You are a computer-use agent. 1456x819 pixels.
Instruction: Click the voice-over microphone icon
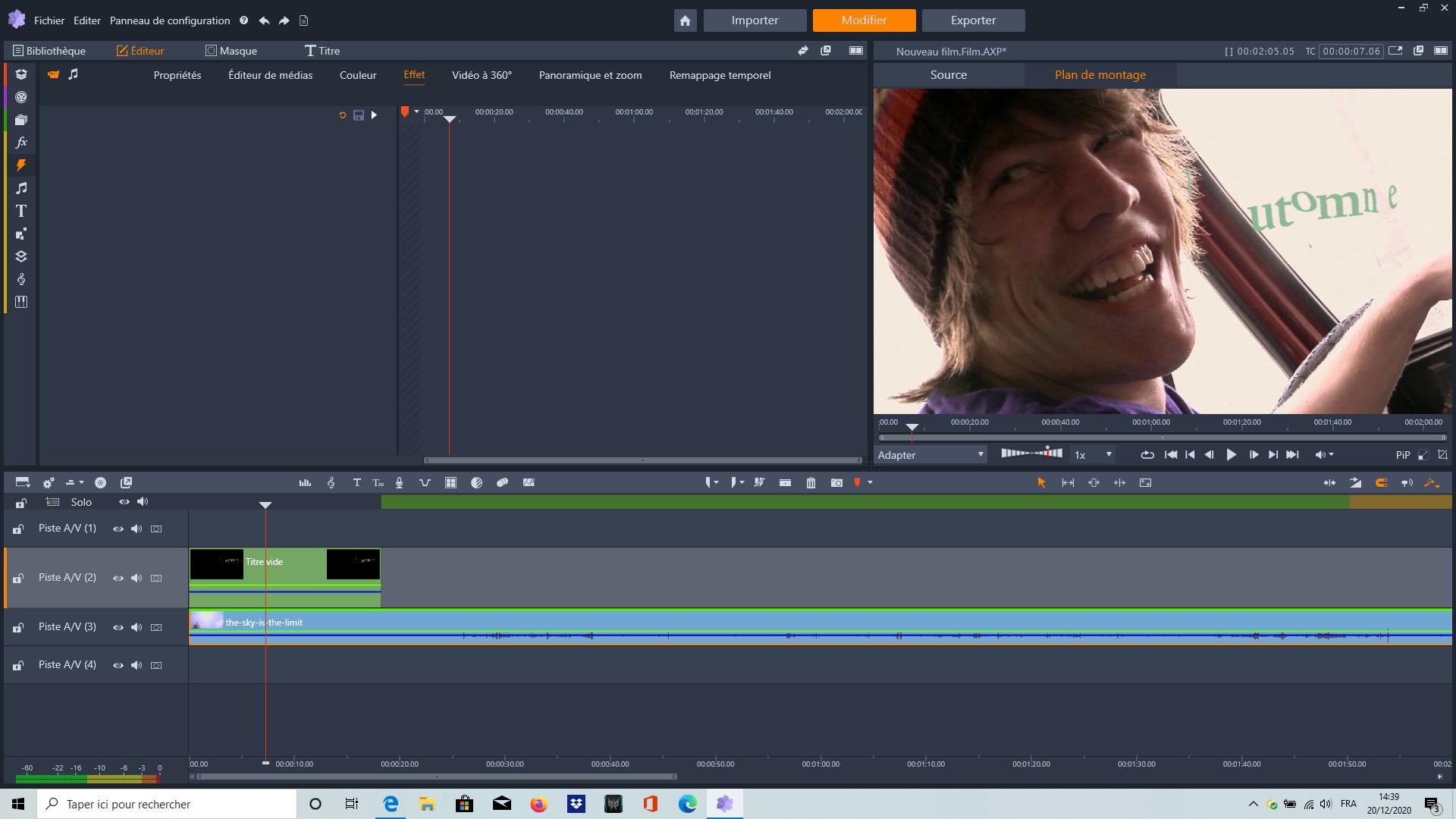399,482
